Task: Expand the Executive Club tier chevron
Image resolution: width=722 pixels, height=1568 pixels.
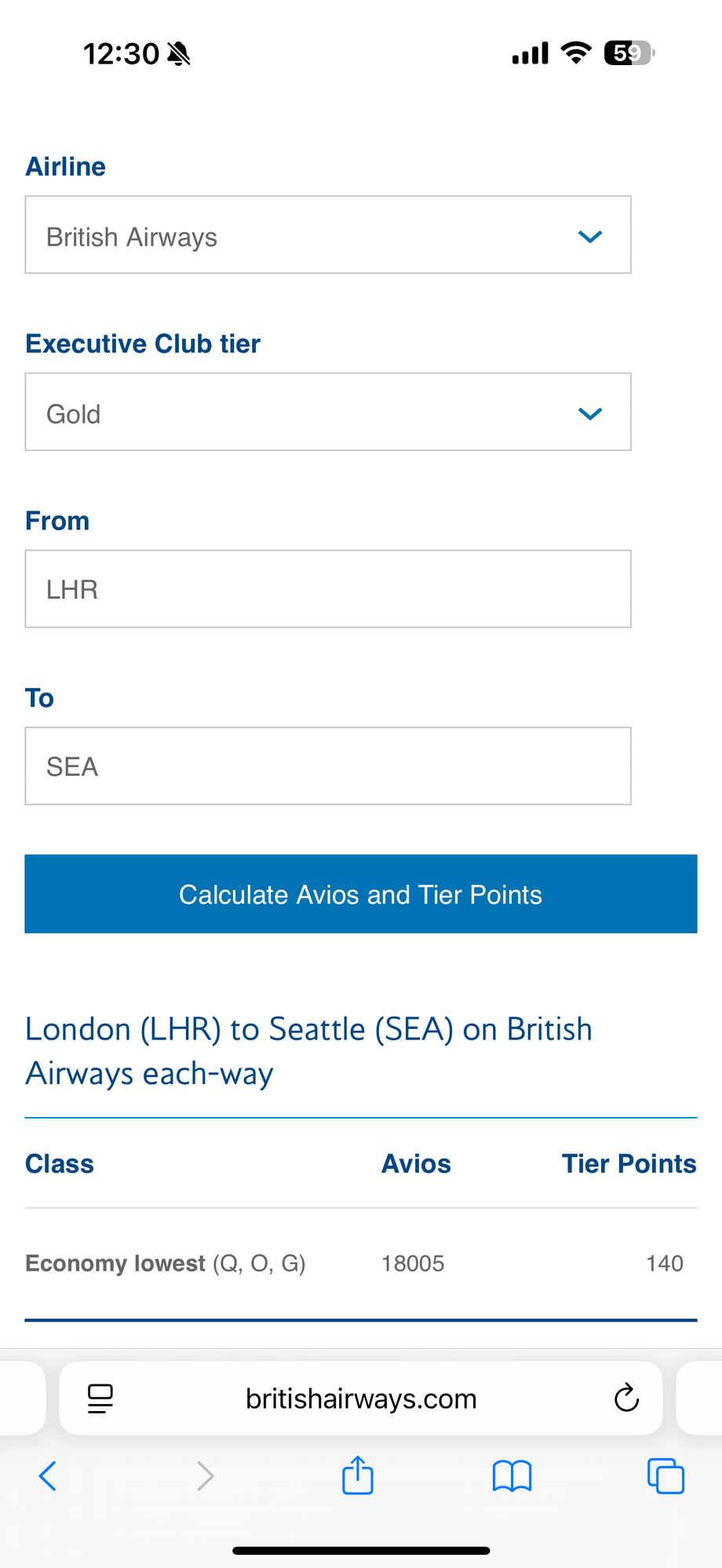Action: [590, 413]
